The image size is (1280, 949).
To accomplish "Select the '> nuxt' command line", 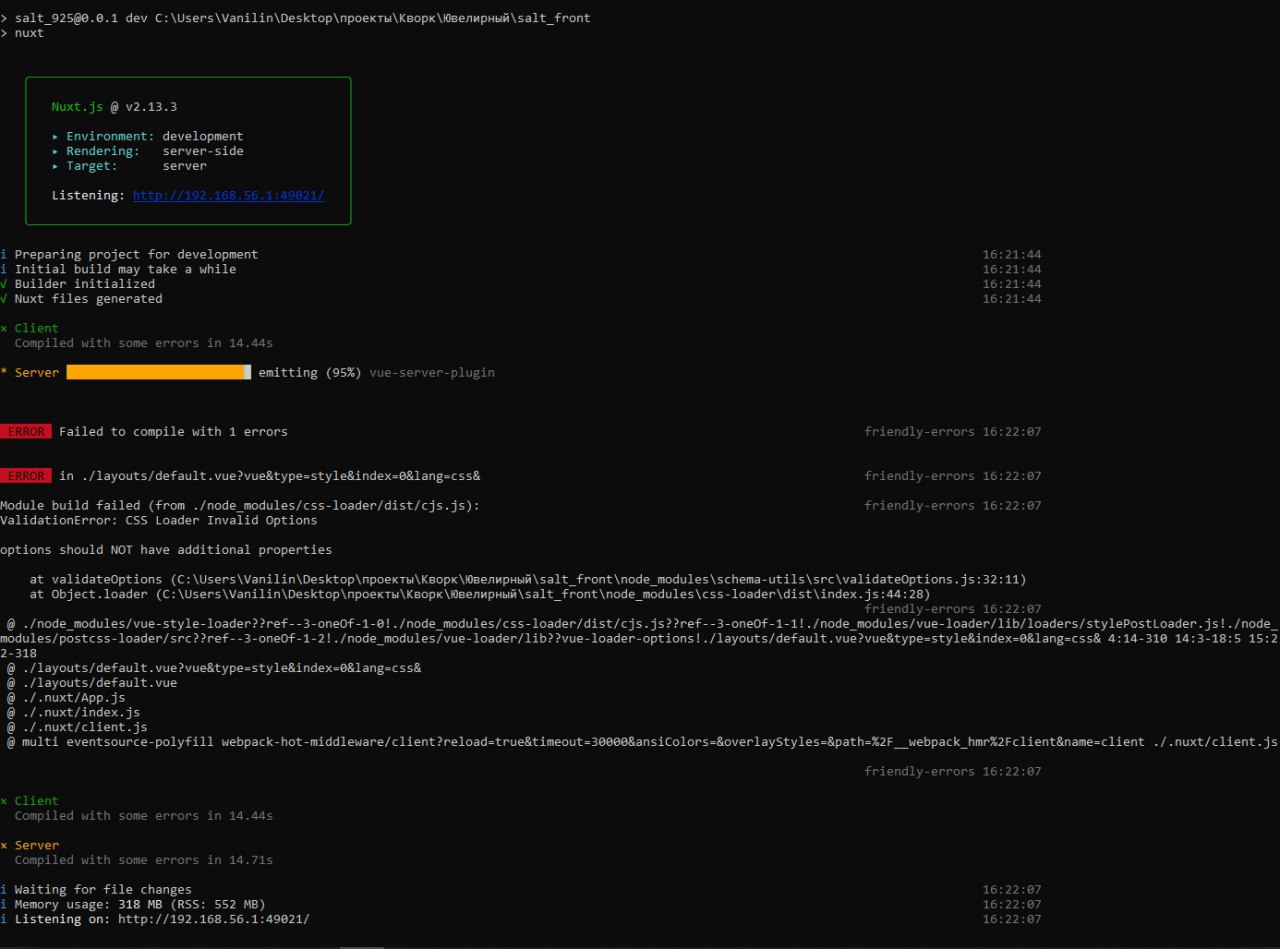I will pos(22,33).
